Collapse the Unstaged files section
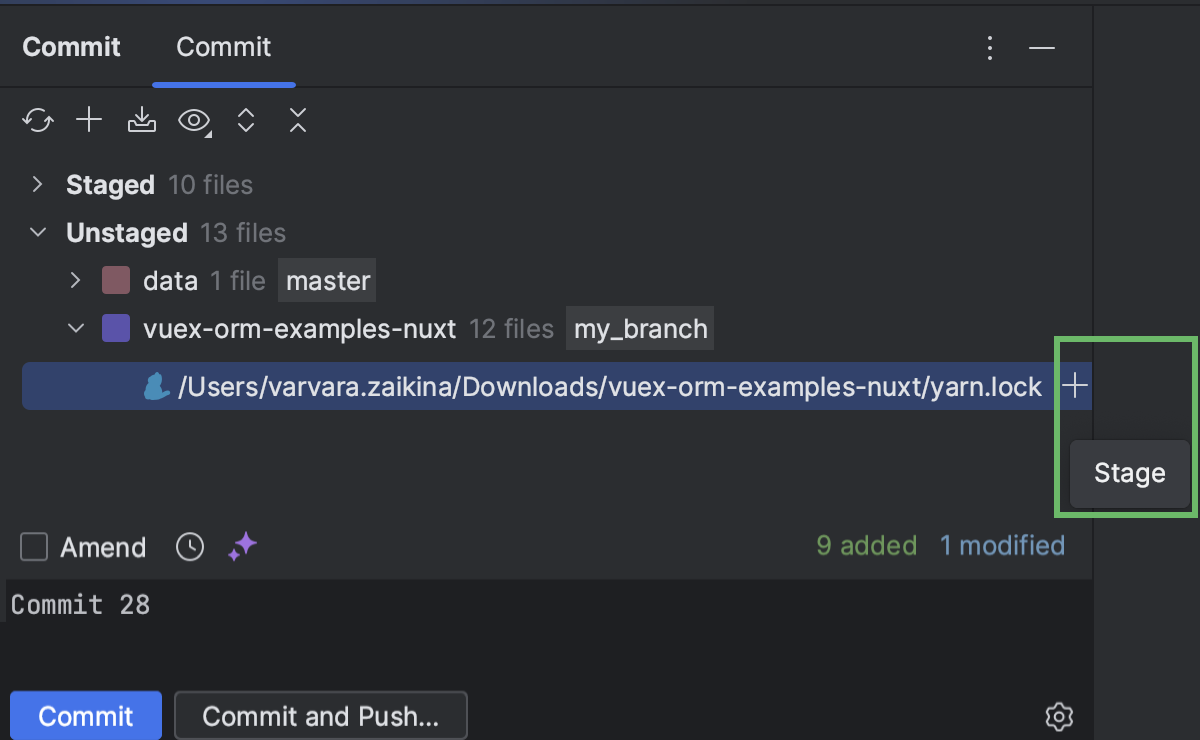The height and width of the screenshot is (740, 1200). (37, 232)
